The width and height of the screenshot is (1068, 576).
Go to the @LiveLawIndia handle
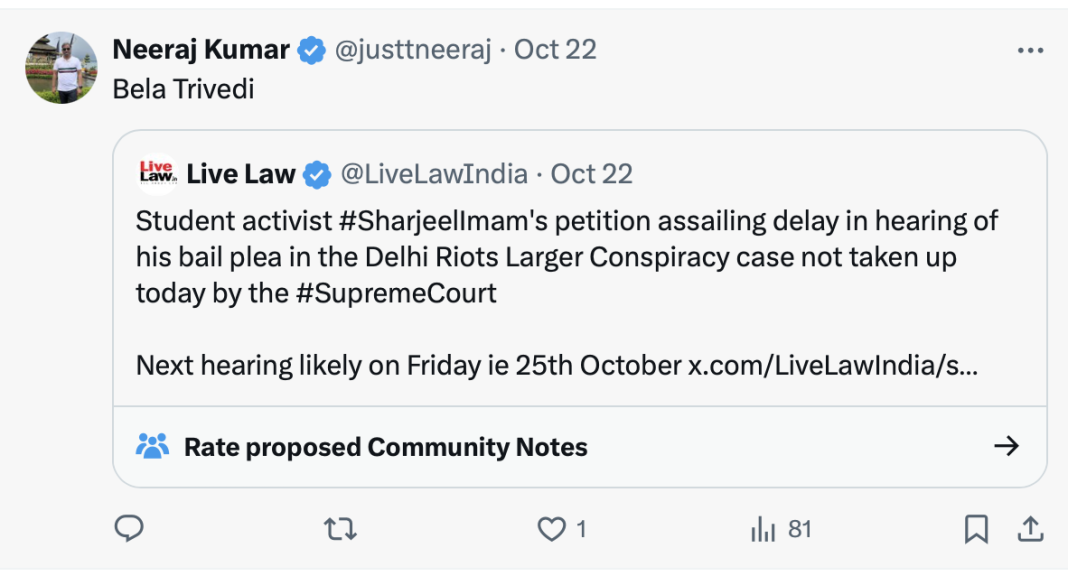(434, 174)
